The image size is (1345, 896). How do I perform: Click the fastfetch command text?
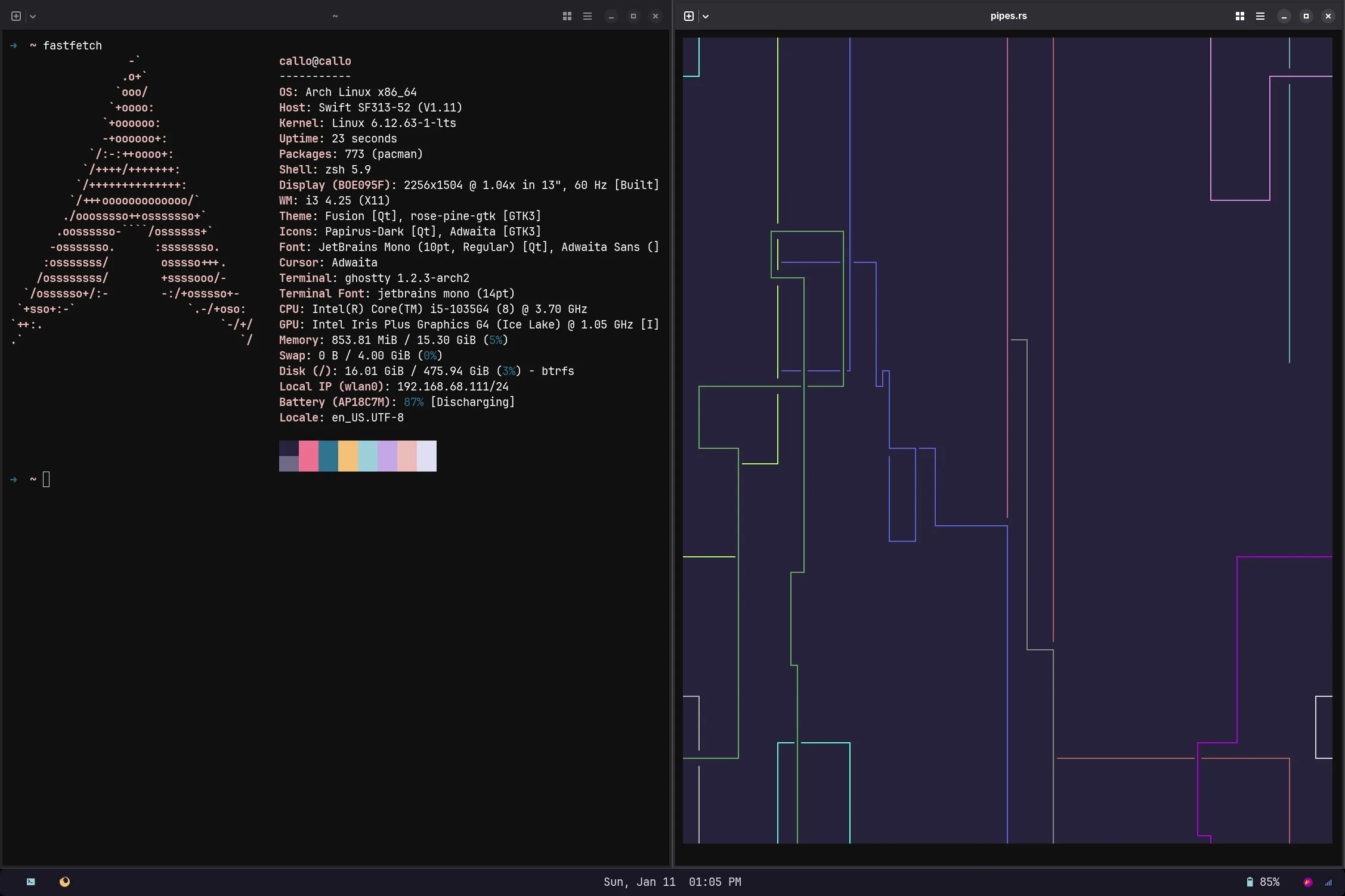click(x=72, y=46)
